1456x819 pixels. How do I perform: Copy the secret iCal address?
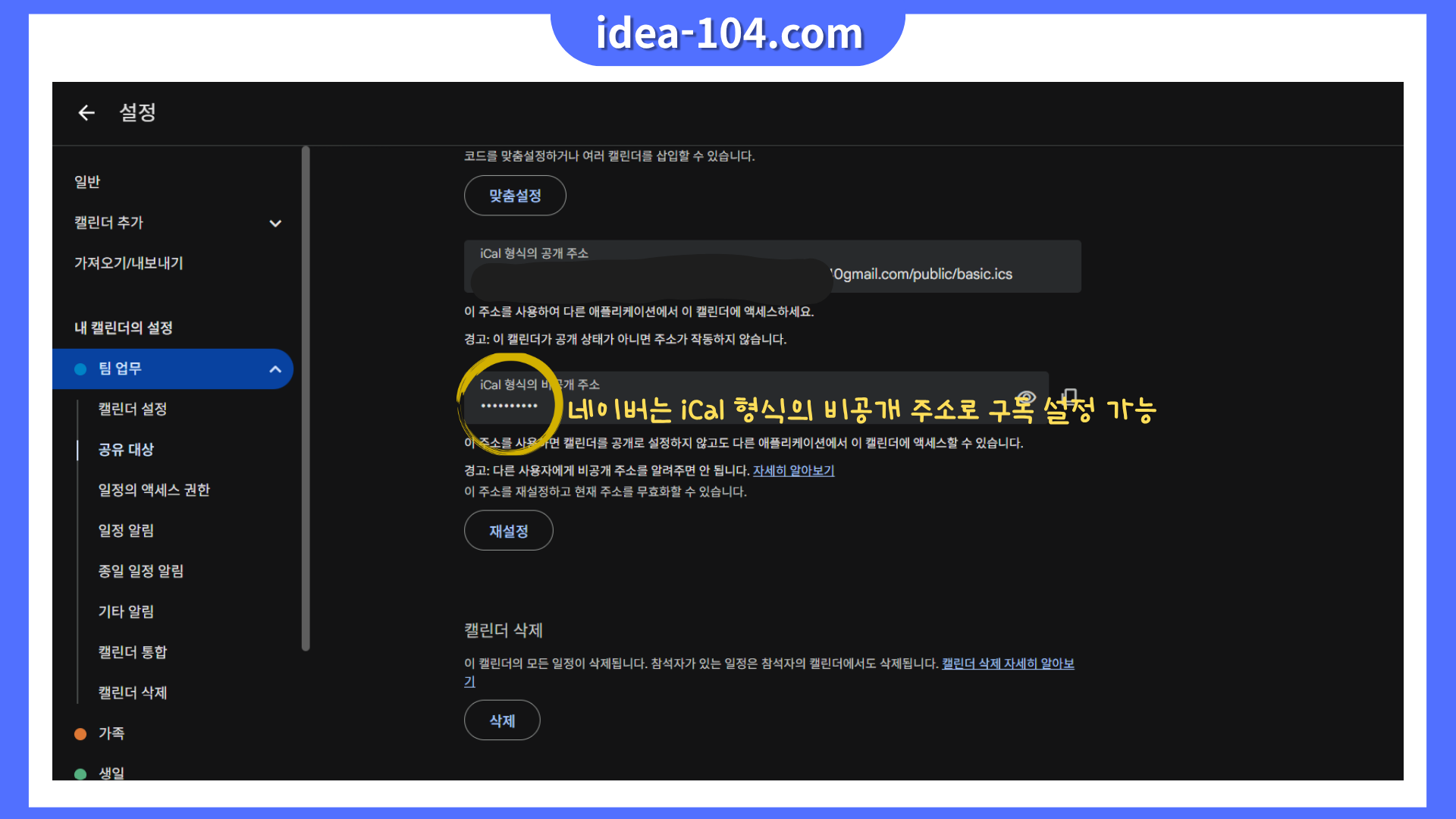(x=1069, y=395)
